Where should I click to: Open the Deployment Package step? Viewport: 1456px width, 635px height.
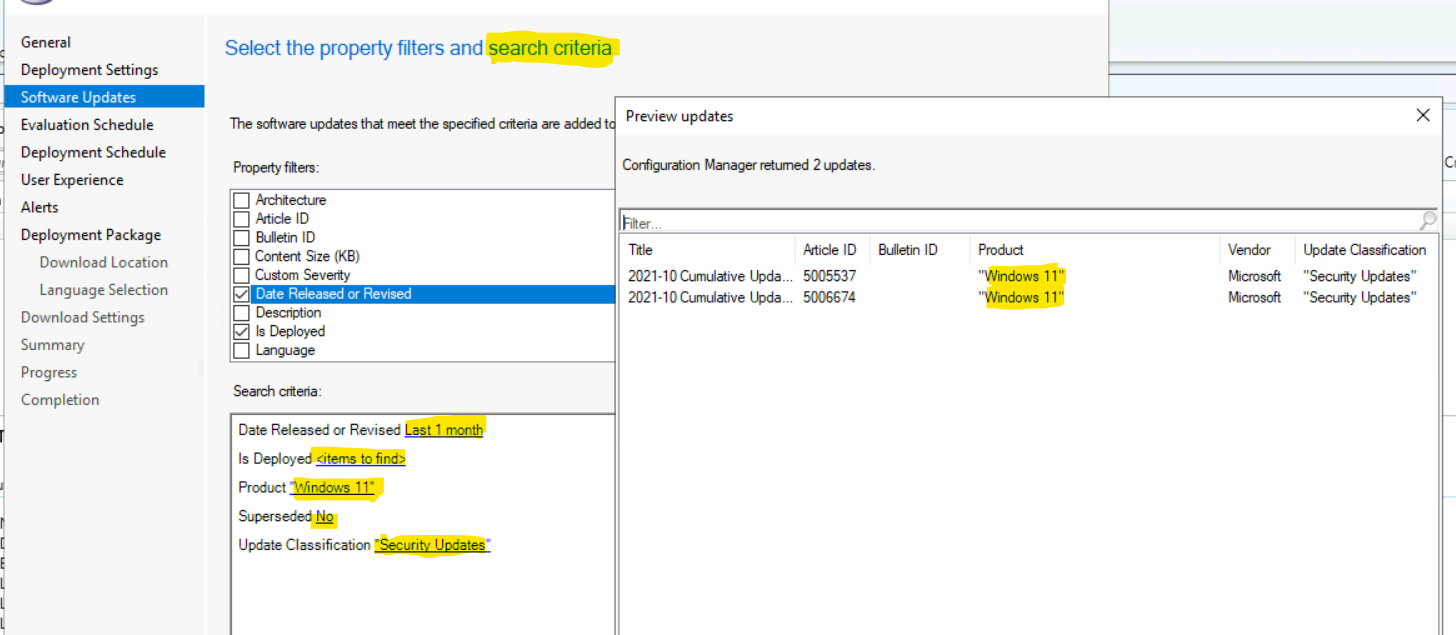pos(91,235)
